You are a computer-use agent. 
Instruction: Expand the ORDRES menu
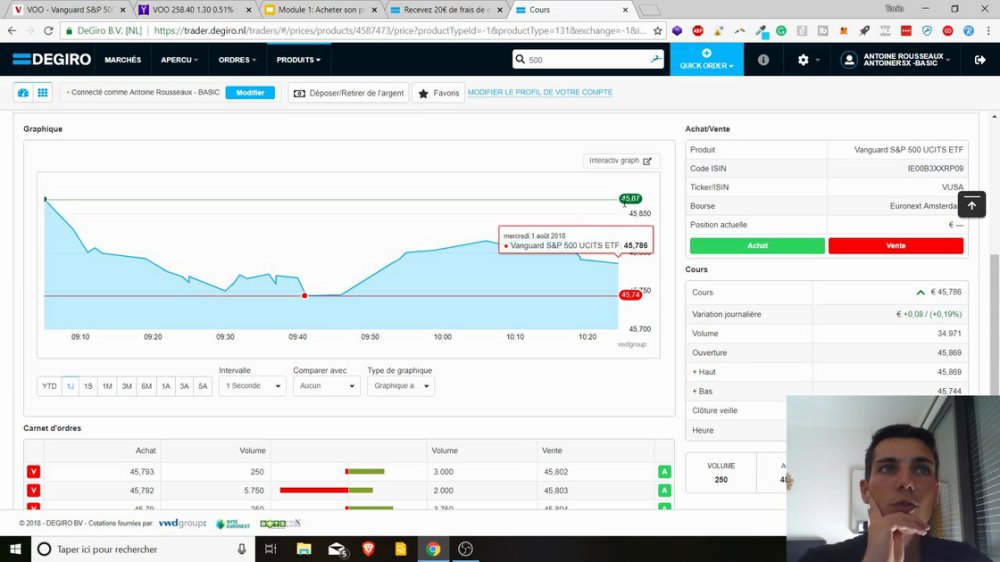pos(237,59)
